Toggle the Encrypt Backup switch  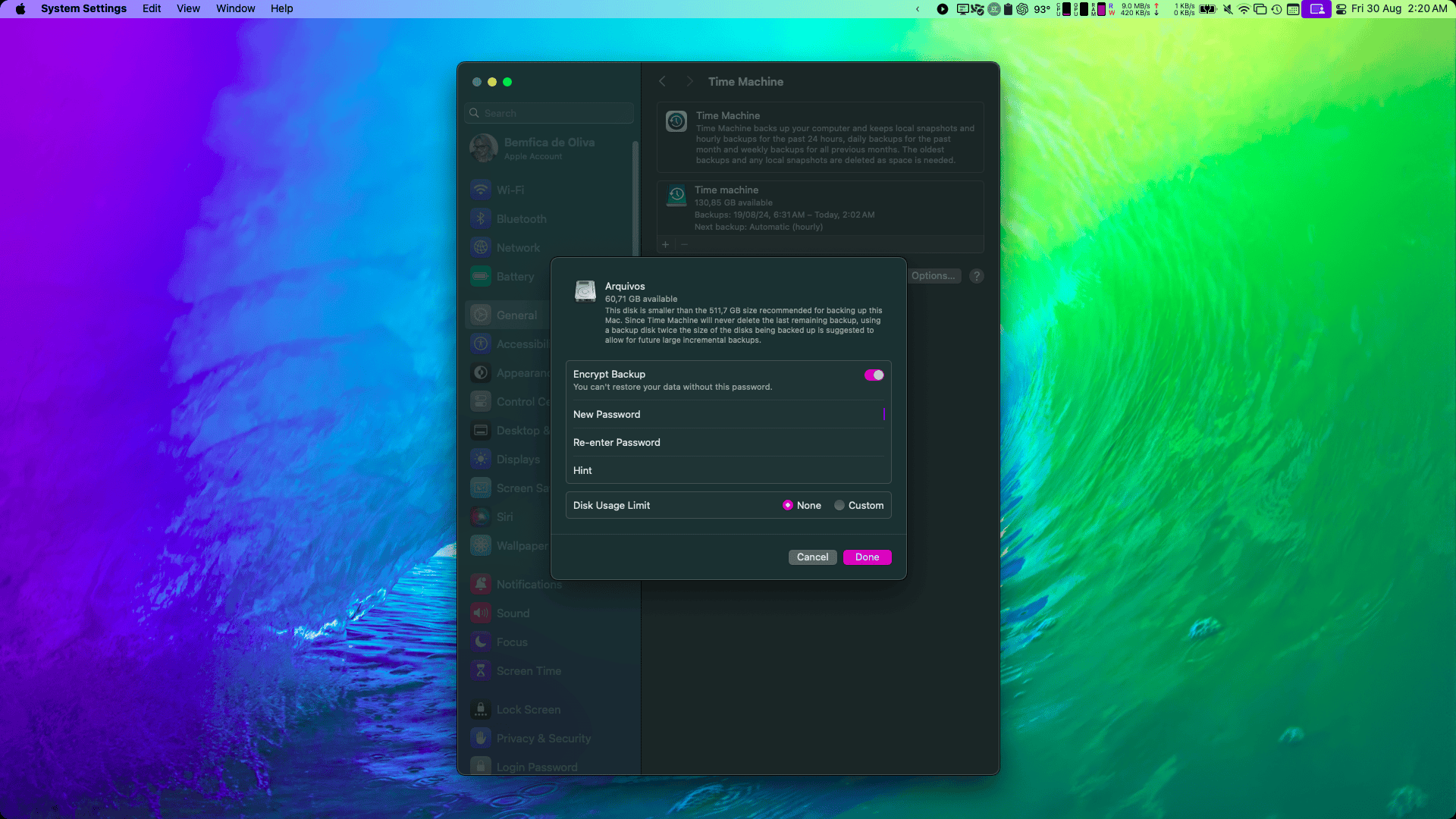tap(873, 374)
